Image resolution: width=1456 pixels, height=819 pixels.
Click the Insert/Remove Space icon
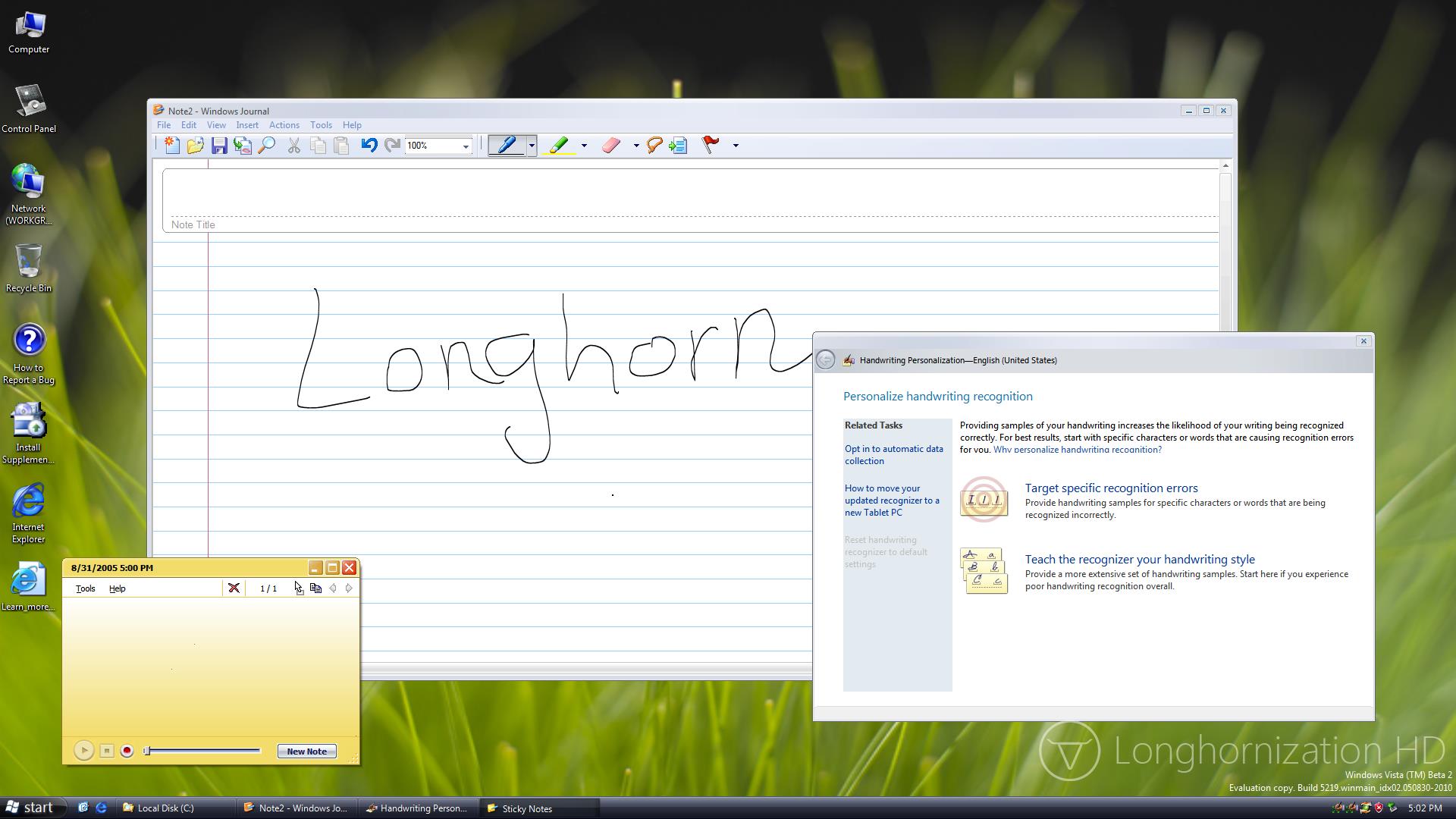point(679,146)
